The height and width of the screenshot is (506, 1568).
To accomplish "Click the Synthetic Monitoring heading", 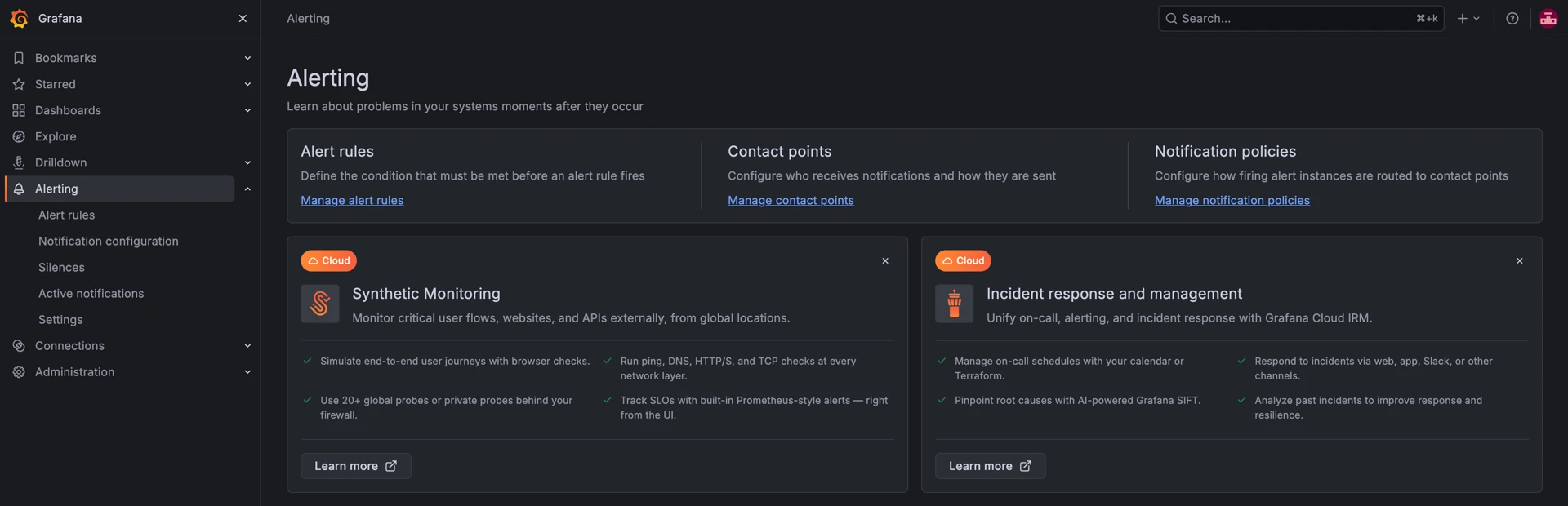I will (x=426, y=294).
